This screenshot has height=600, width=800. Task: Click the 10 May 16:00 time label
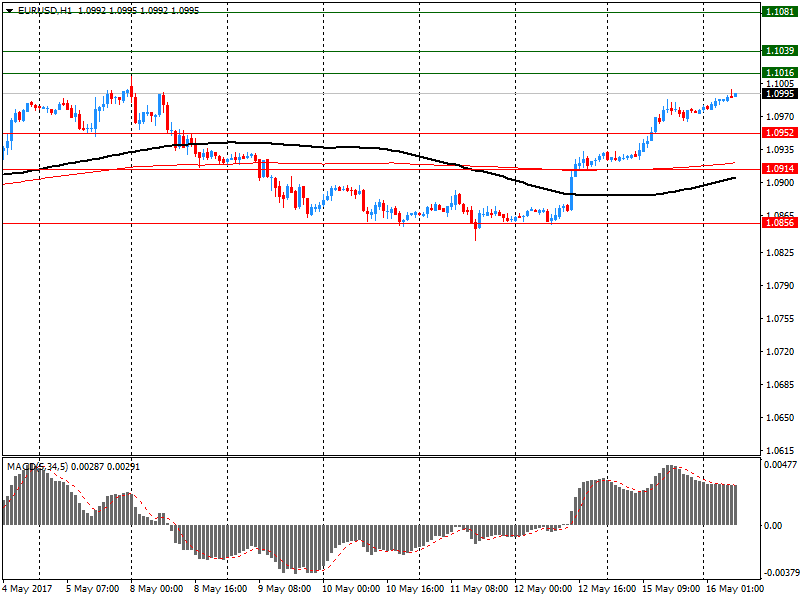pyautogui.click(x=415, y=588)
